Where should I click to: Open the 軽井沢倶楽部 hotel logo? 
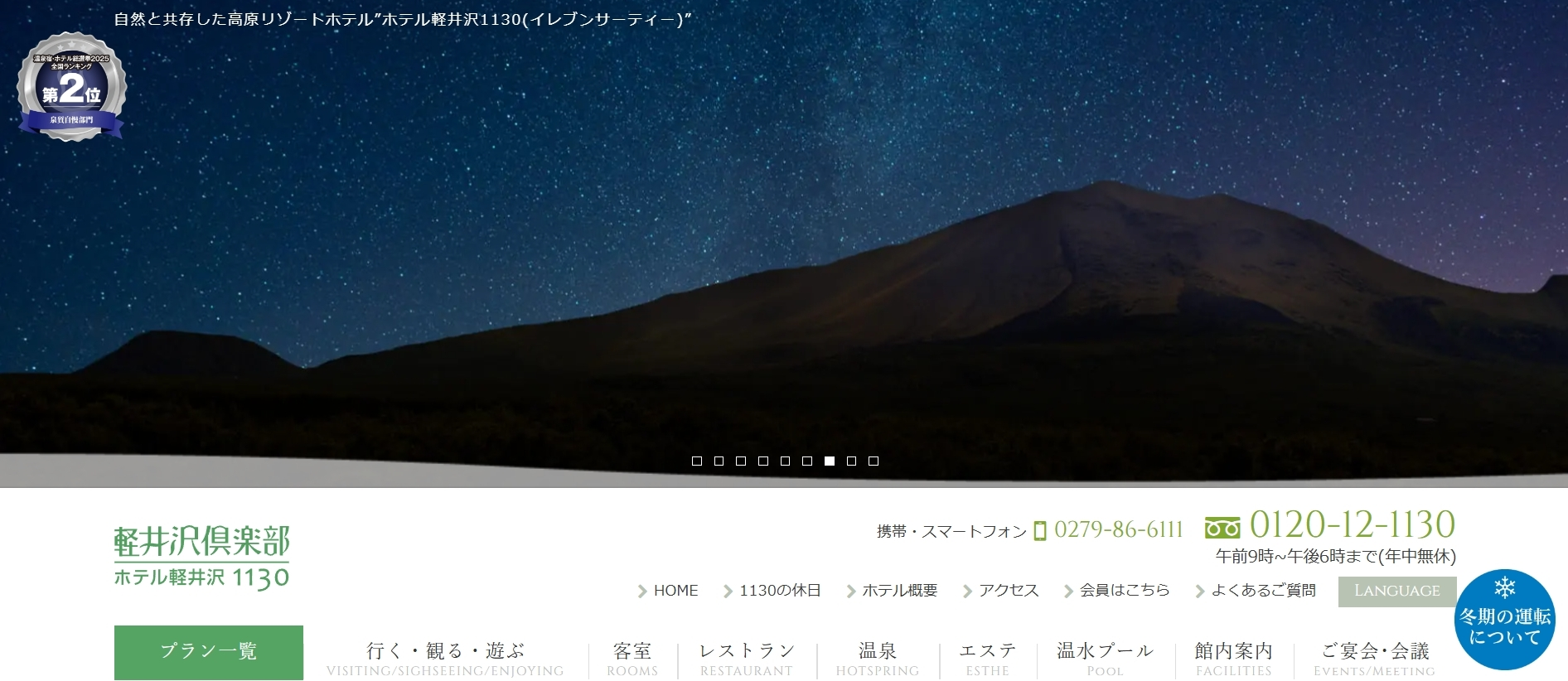pyautogui.click(x=201, y=558)
